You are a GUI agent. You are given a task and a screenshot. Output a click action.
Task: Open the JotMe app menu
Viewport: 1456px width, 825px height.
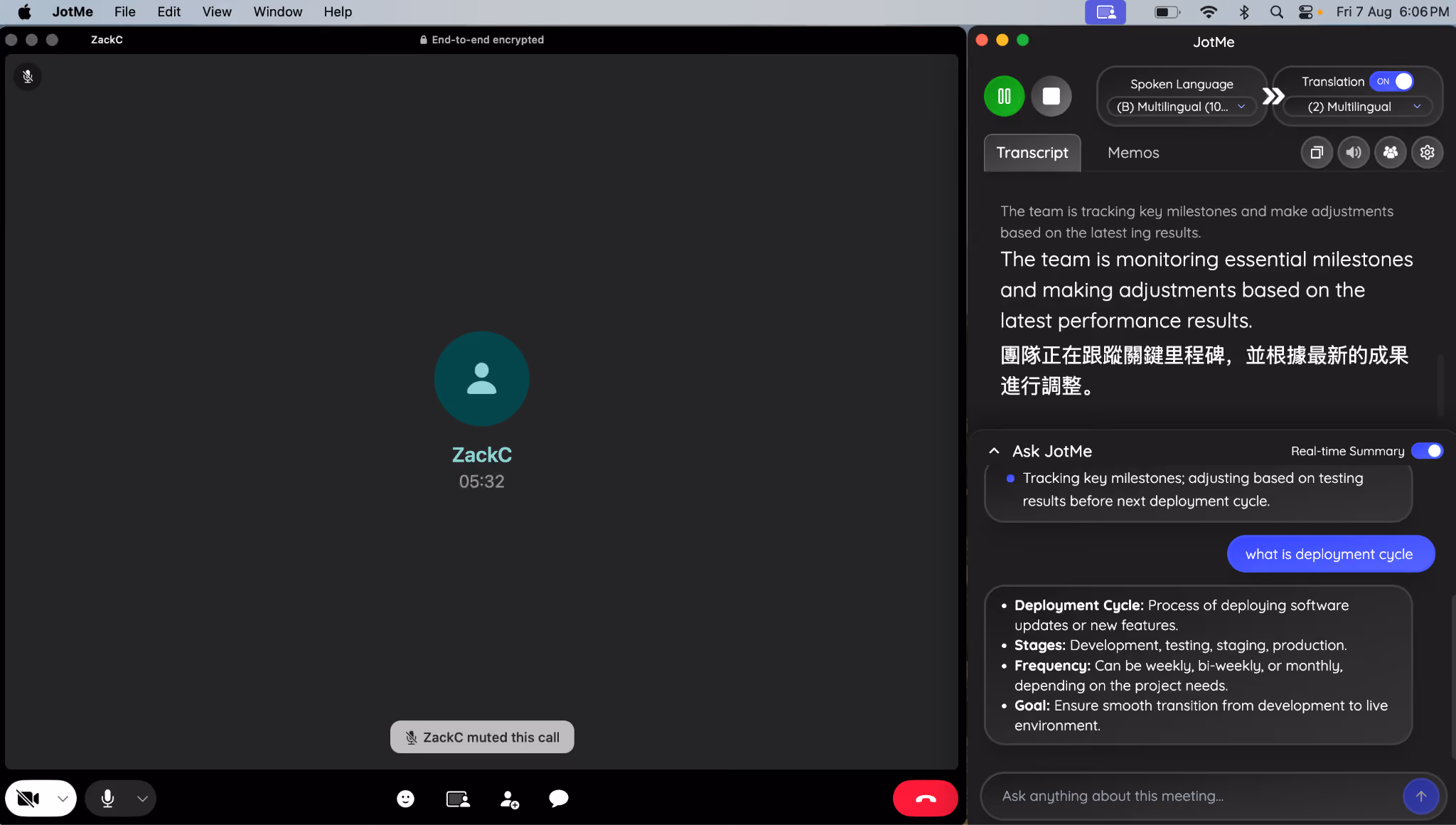[x=73, y=12]
